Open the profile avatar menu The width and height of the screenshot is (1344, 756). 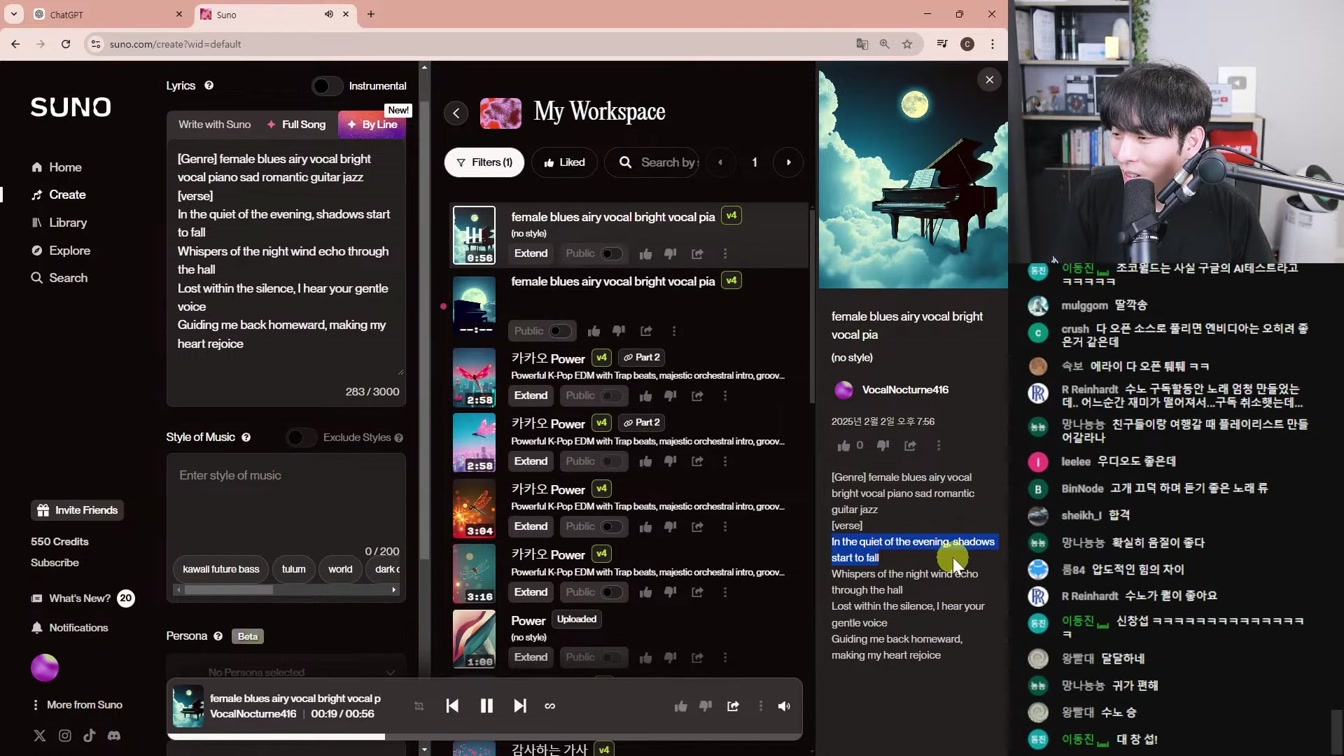click(45, 667)
